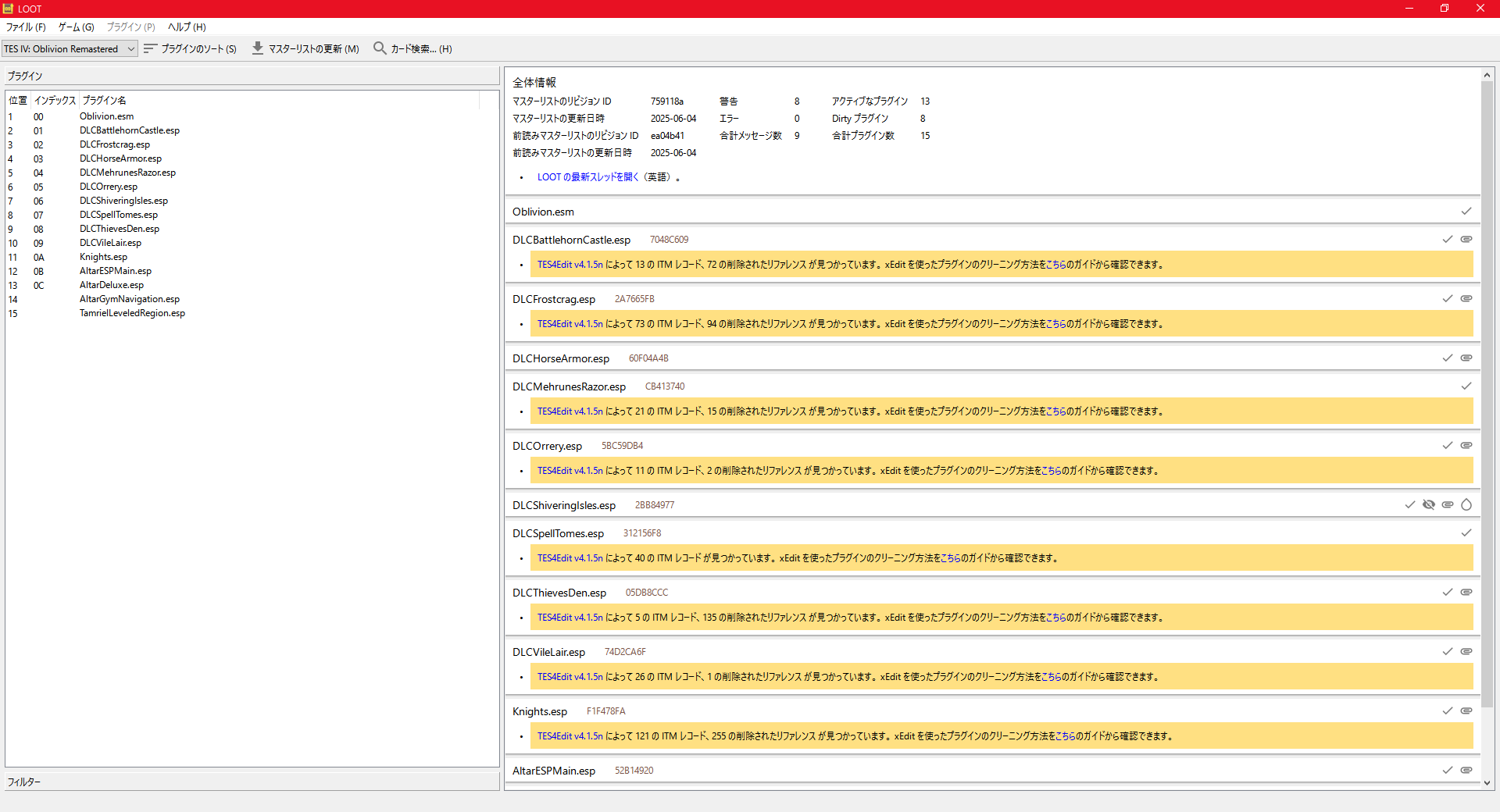Select Knights.esp in the plugin list
The width and height of the screenshot is (1500, 812).
click(x=103, y=257)
